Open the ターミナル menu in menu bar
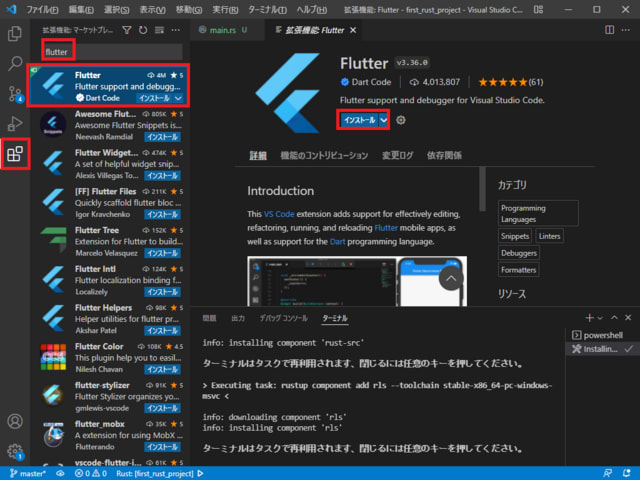The height and width of the screenshot is (480, 640). (266, 9)
